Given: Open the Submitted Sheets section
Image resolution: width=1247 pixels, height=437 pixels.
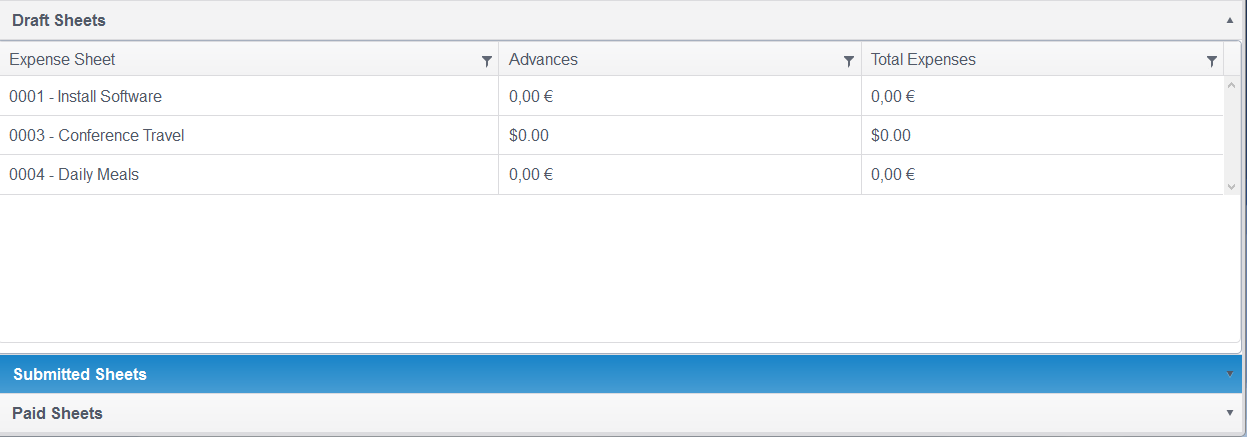Looking at the screenshot, I should [80, 374].
